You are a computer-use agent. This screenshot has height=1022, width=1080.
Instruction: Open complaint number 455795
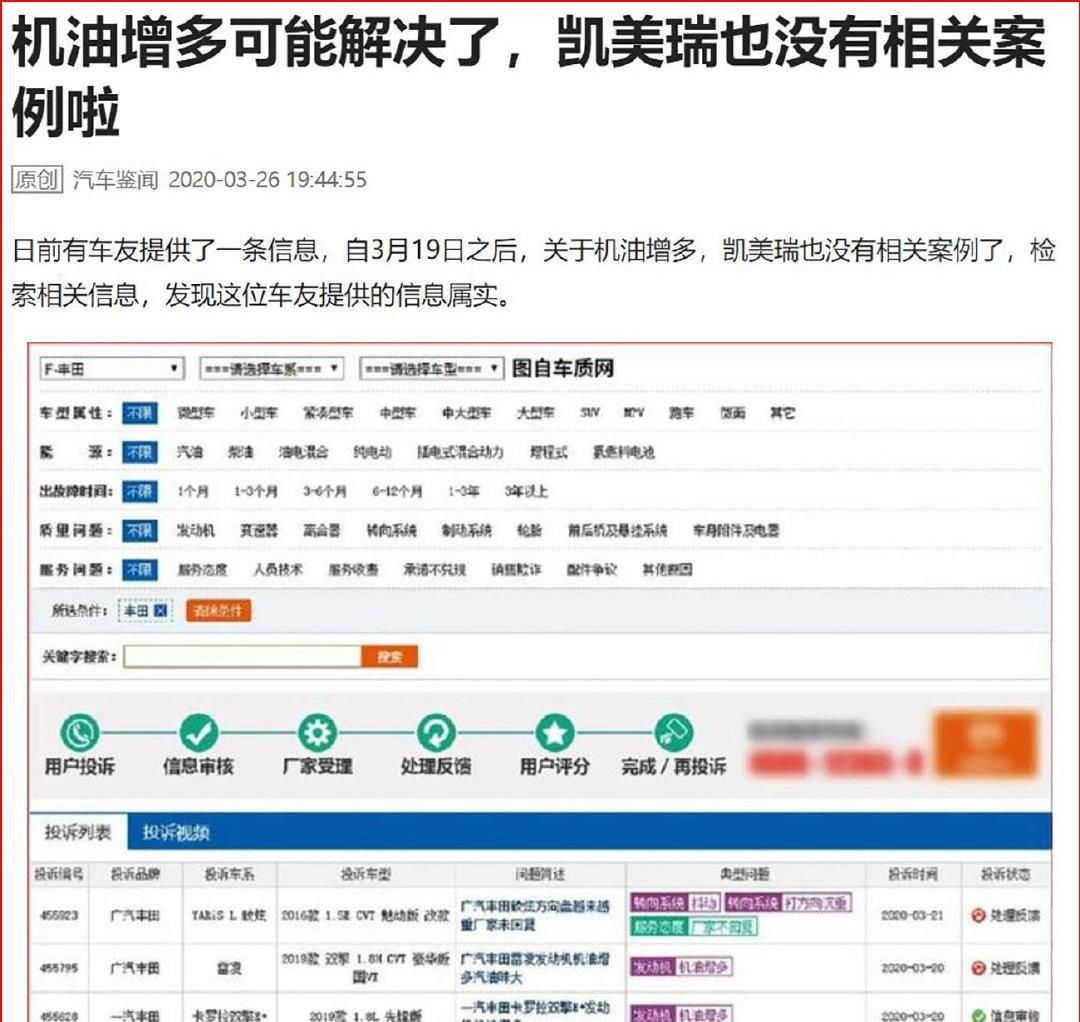59,968
